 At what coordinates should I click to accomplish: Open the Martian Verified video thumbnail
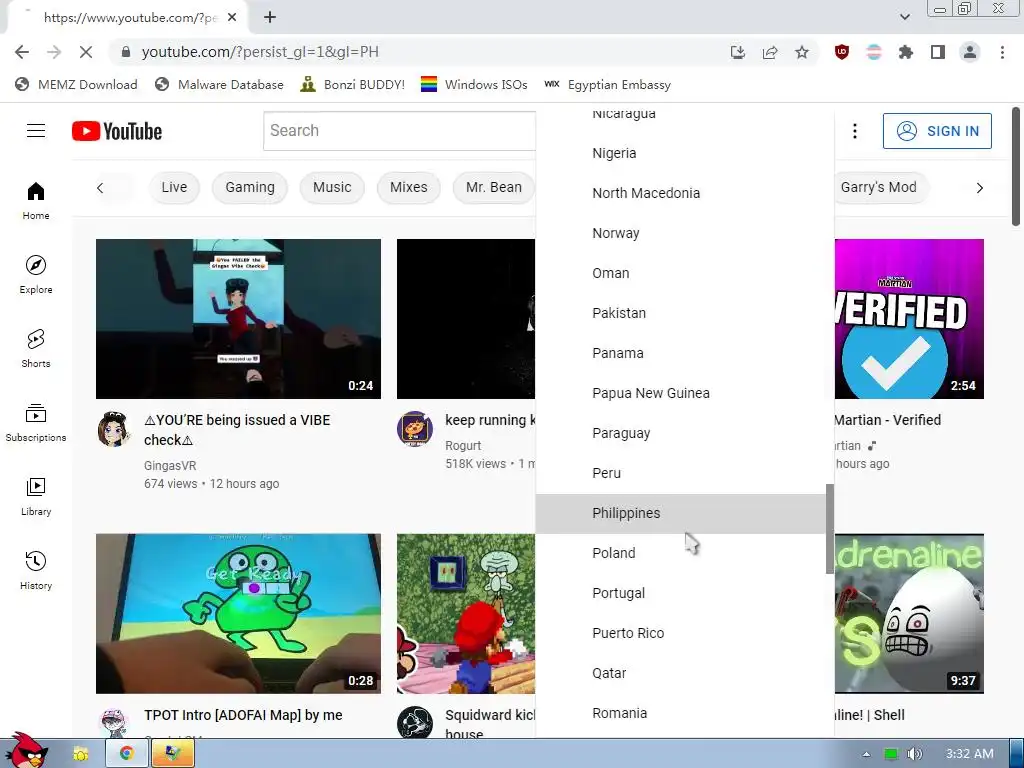909,319
